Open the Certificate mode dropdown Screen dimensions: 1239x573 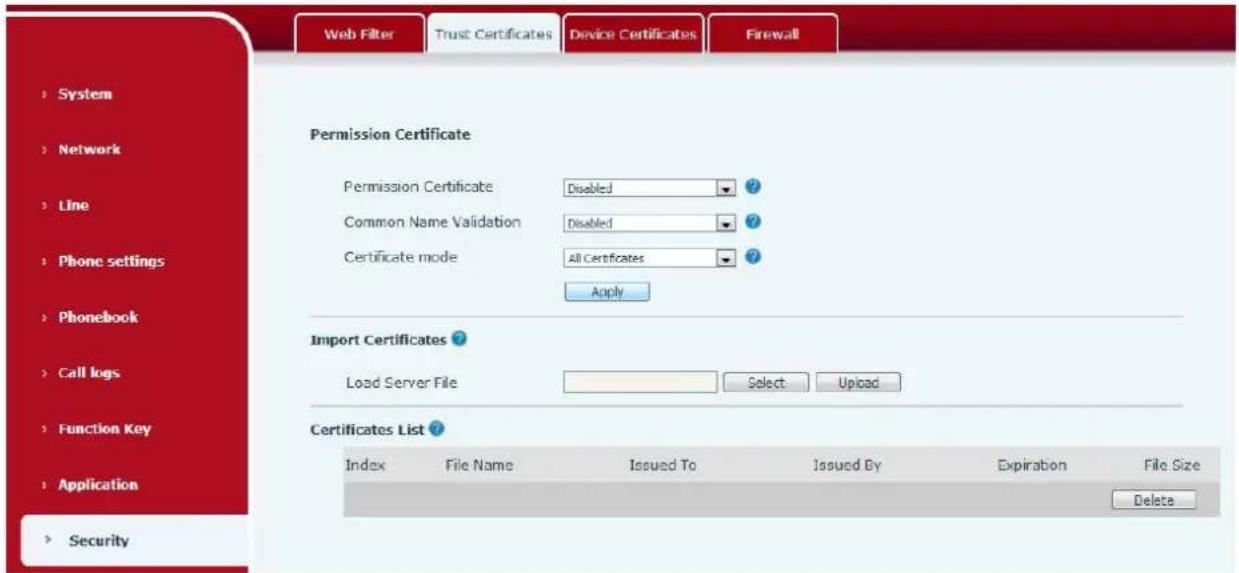coord(650,258)
